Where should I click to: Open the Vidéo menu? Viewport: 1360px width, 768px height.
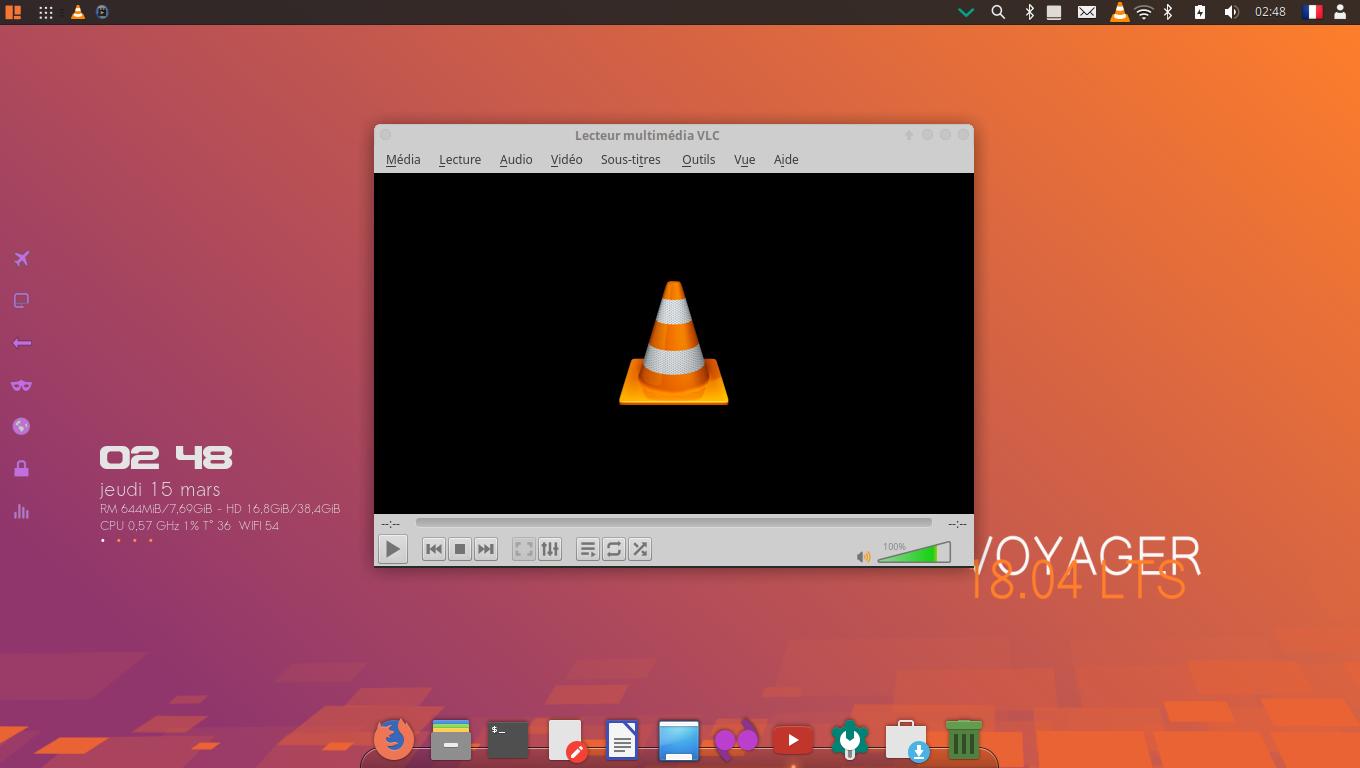click(566, 159)
